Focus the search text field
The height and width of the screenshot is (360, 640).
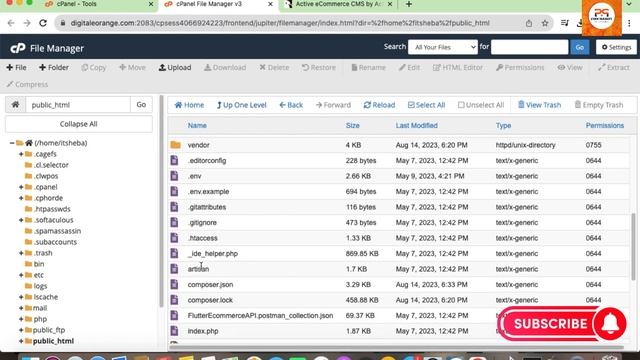click(x=529, y=47)
